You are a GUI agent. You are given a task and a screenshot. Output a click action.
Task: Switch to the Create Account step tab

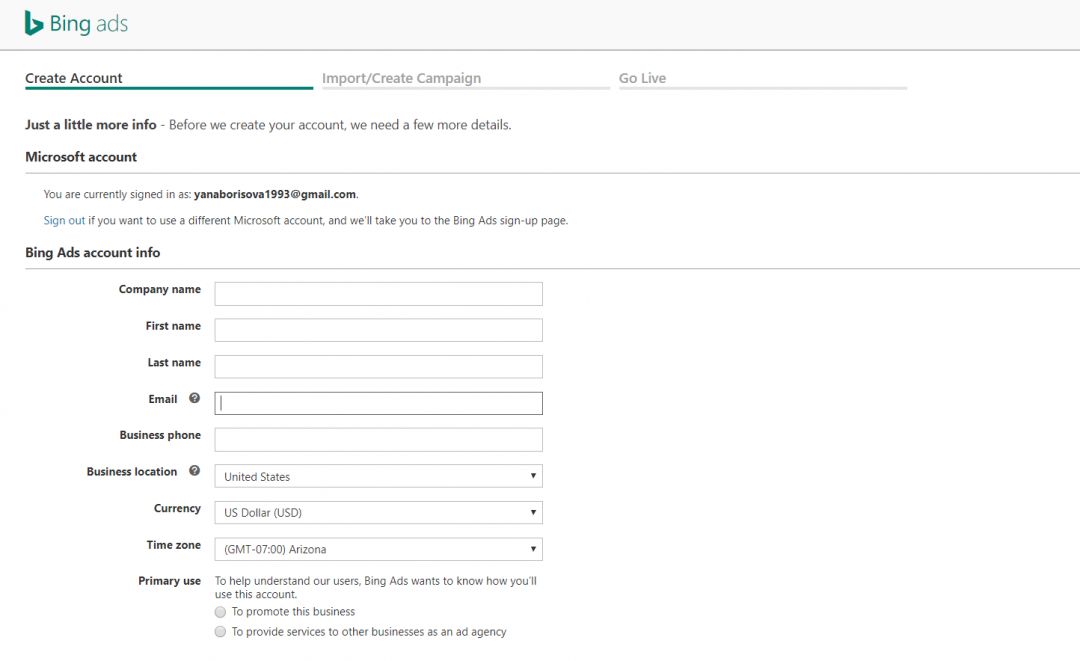coord(74,78)
